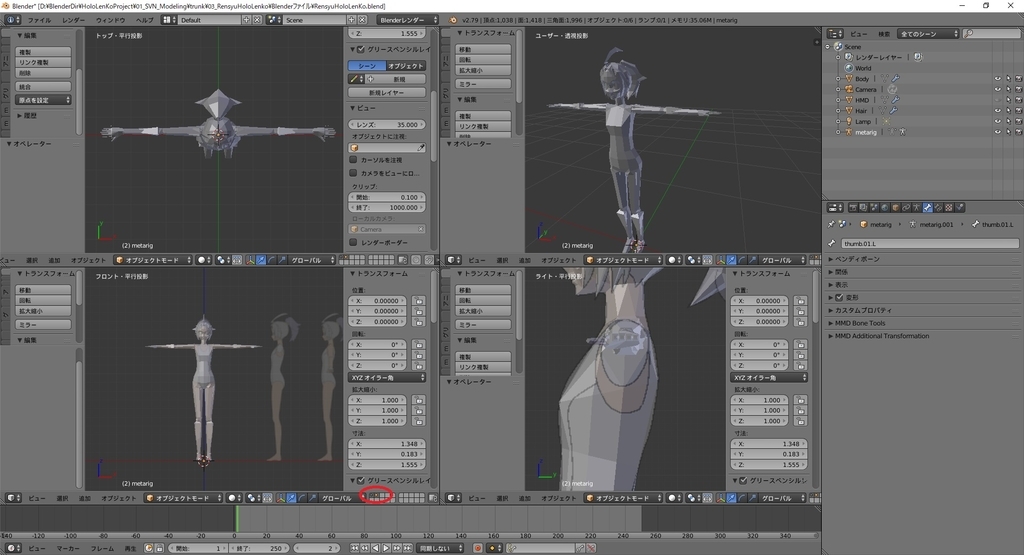Click the play reverse button in timeline
The height and width of the screenshot is (555, 1024).
click(376, 548)
